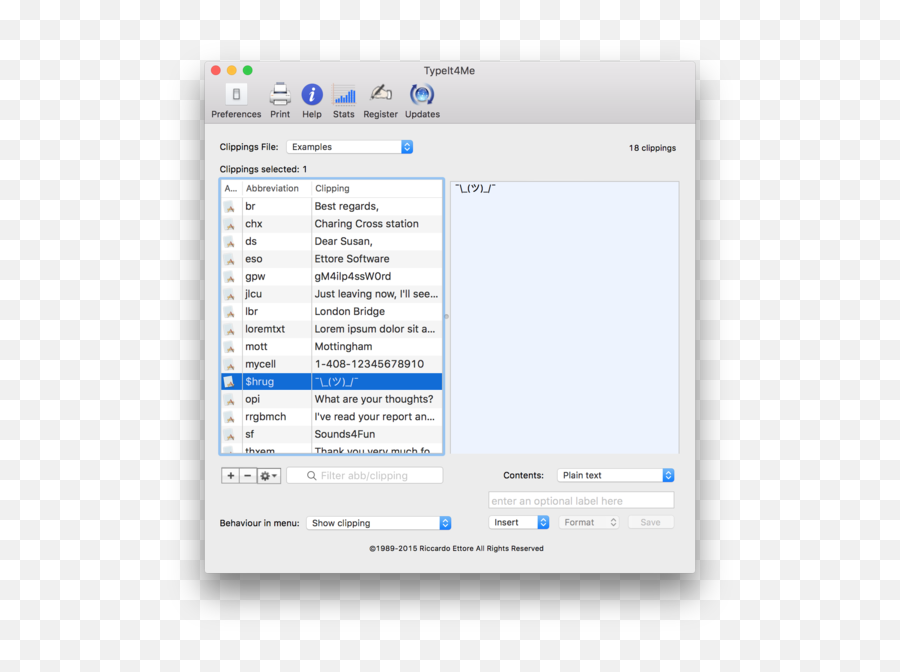
Task: Open the Contents Plain text dropdown
Action: (615, 475)
